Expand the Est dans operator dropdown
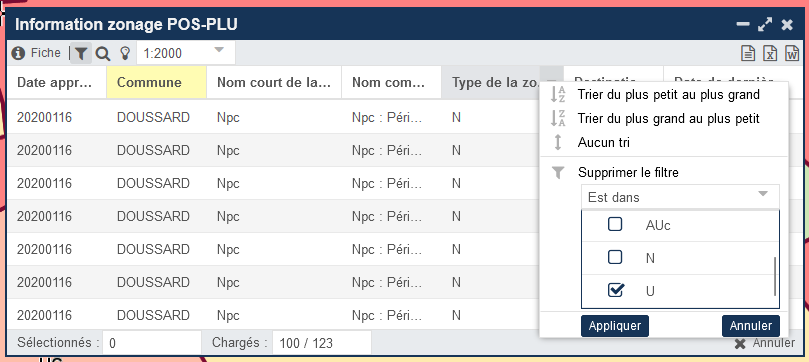 (680, 197)
